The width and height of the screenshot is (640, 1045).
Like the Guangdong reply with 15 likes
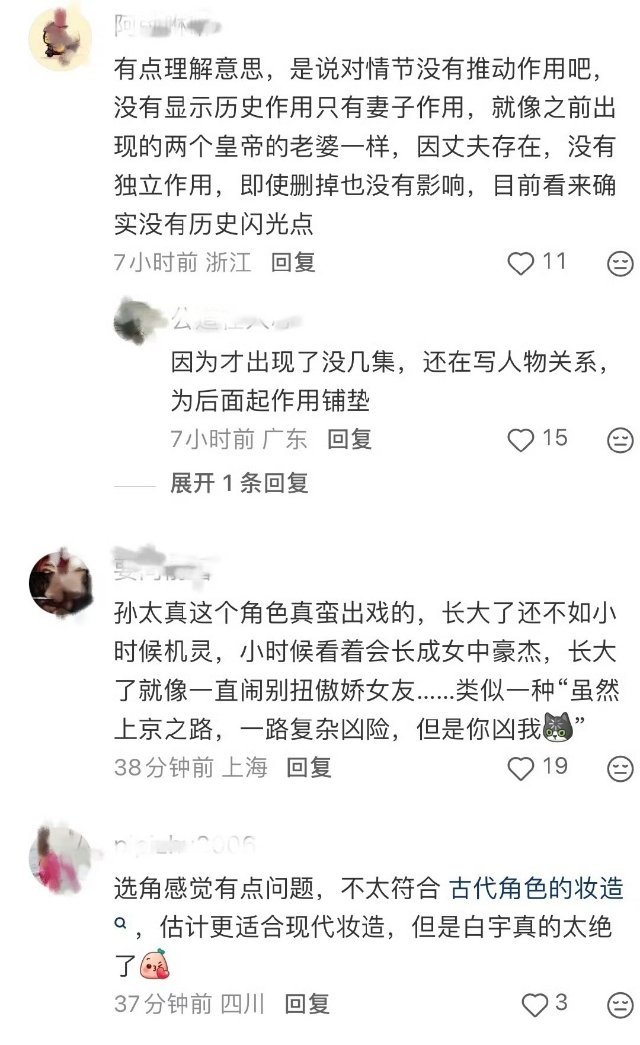point(521,440)
